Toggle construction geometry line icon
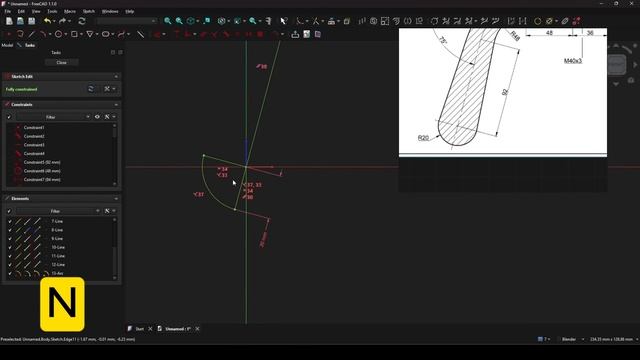This screenshot has height=360, width=640. click(140, 34)
